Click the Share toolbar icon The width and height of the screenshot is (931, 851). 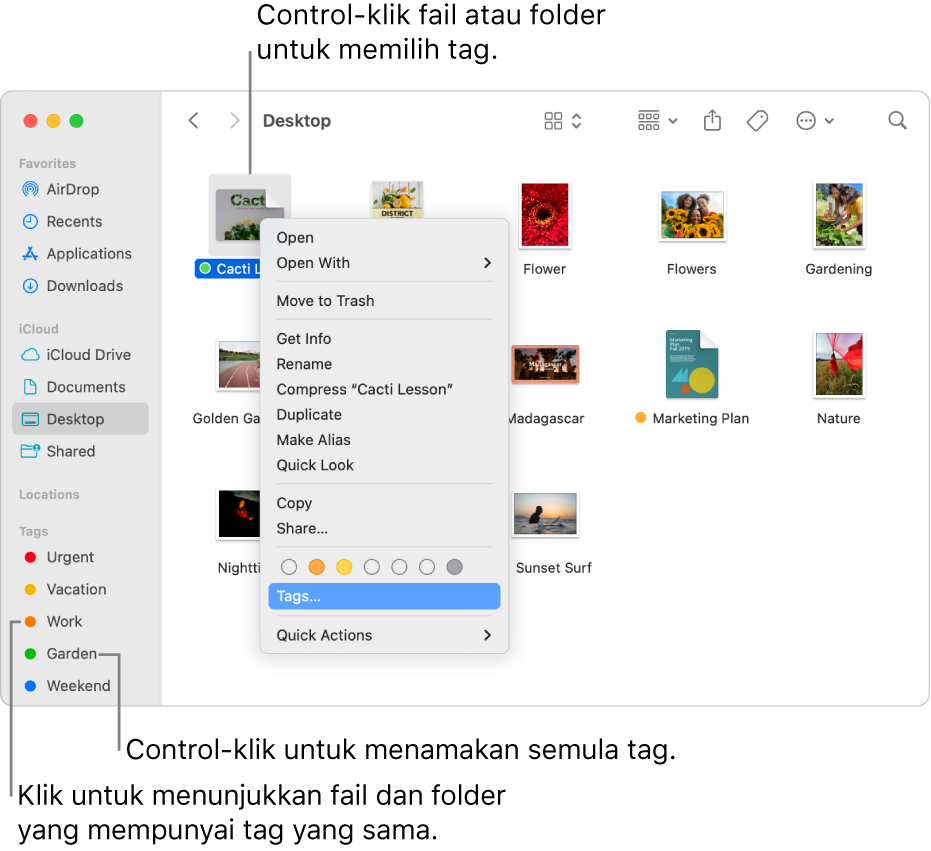coord(712,121)
